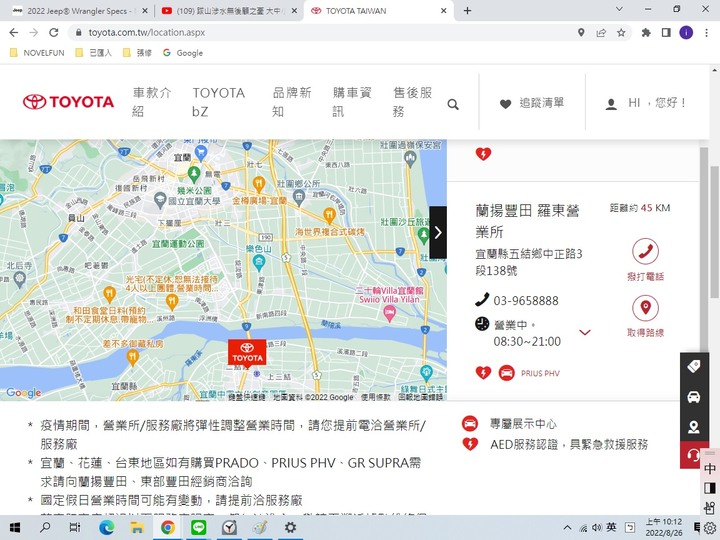Click the location permission icon in address bar

pos(581,33)
